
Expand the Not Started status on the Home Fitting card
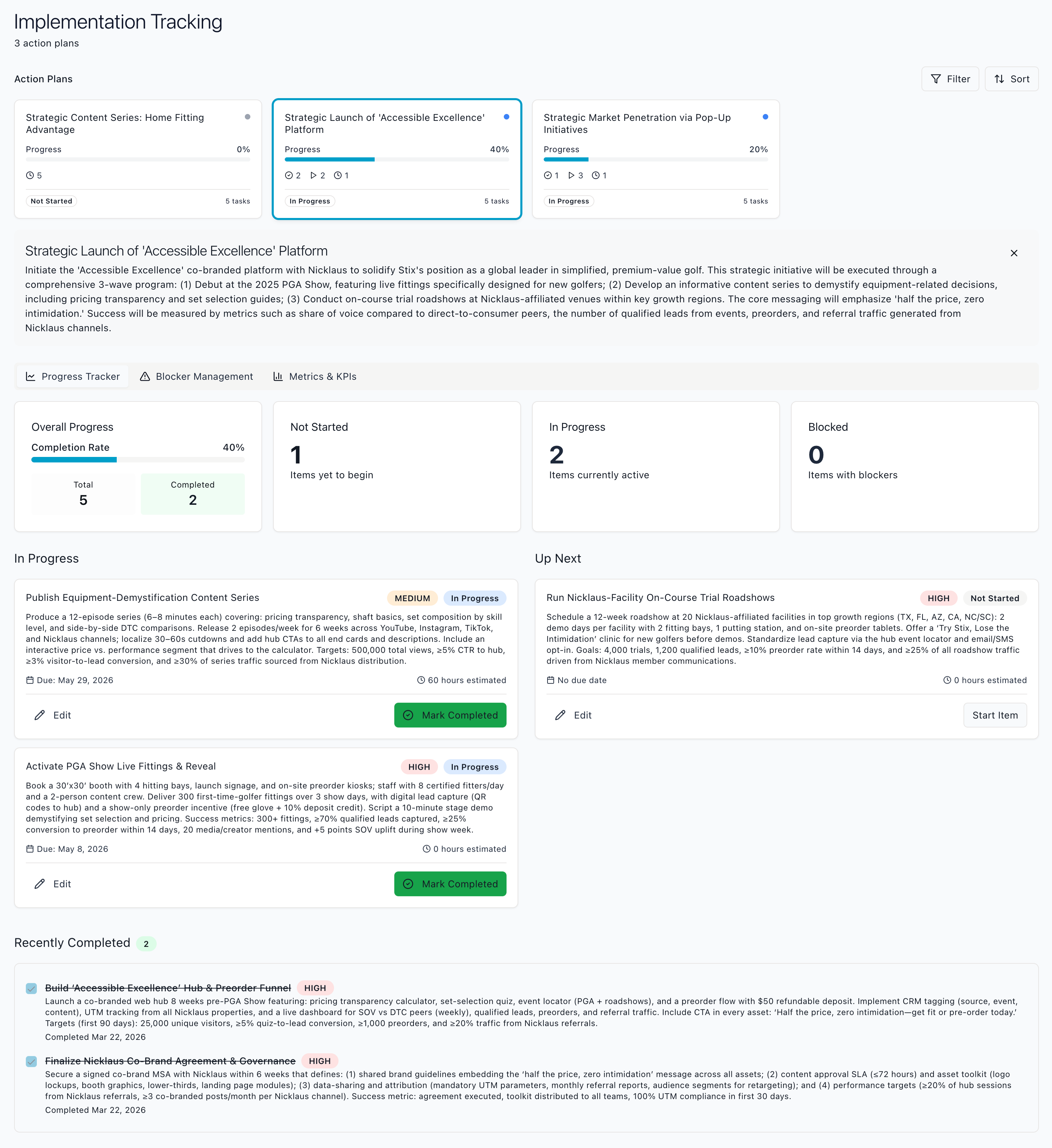[51, 200]
